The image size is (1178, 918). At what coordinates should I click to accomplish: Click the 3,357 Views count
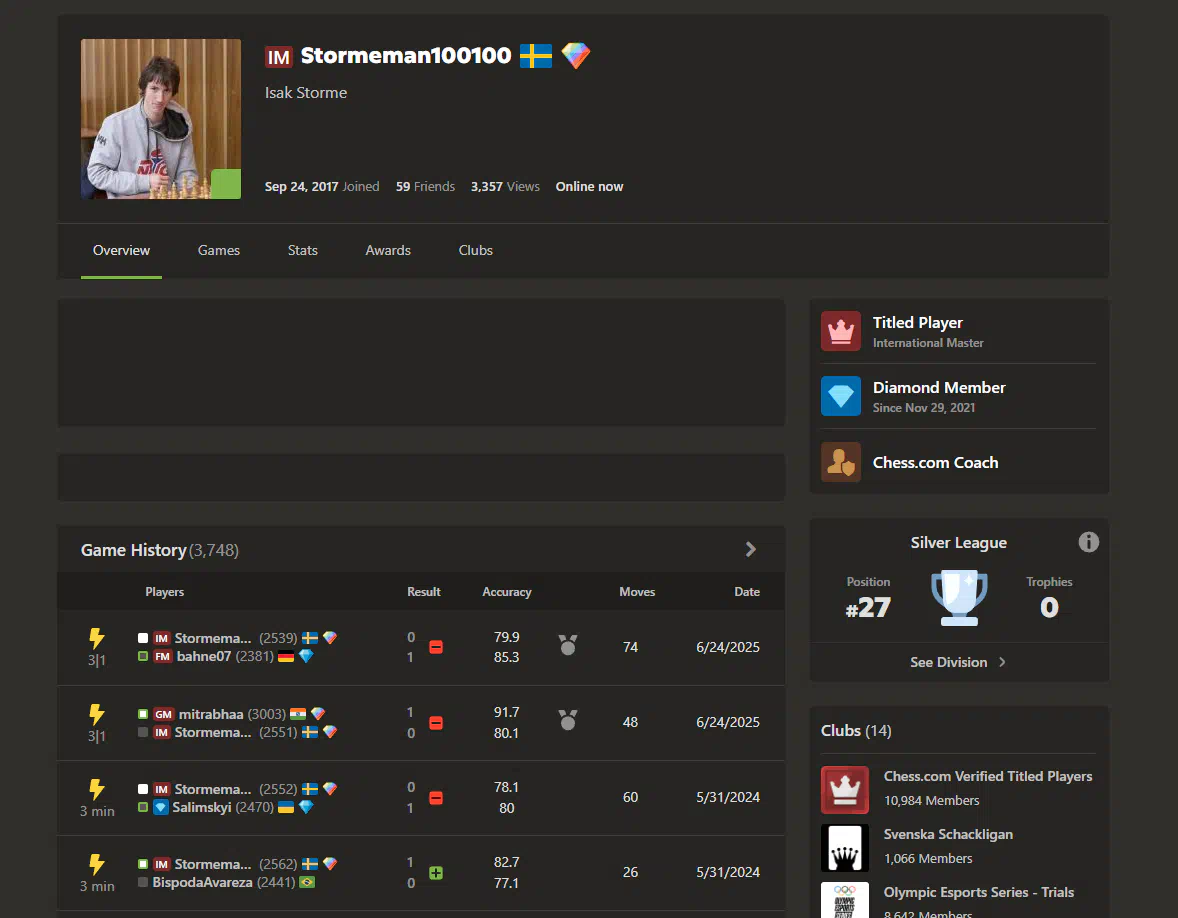tap(505, 186)
